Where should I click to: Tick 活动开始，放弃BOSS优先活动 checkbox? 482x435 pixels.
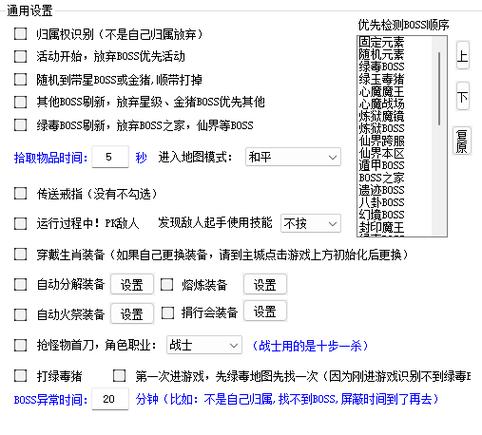[x=20, y=56]
